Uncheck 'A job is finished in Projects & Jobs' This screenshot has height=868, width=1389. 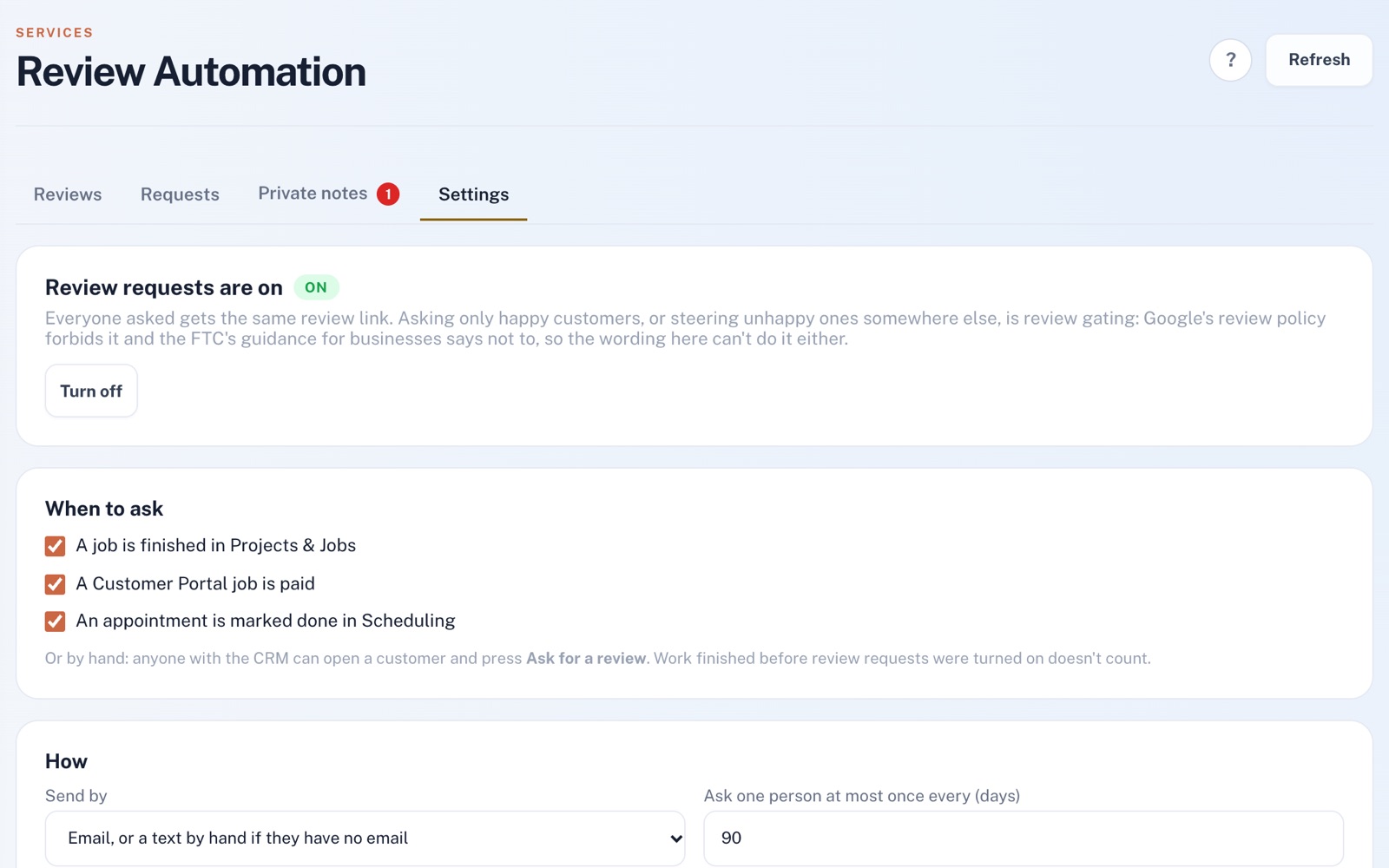click(55, 546)
